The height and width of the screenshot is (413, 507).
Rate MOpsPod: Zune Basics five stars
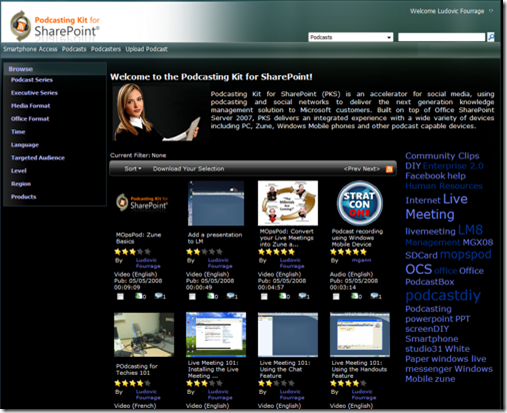click(148, 252)
